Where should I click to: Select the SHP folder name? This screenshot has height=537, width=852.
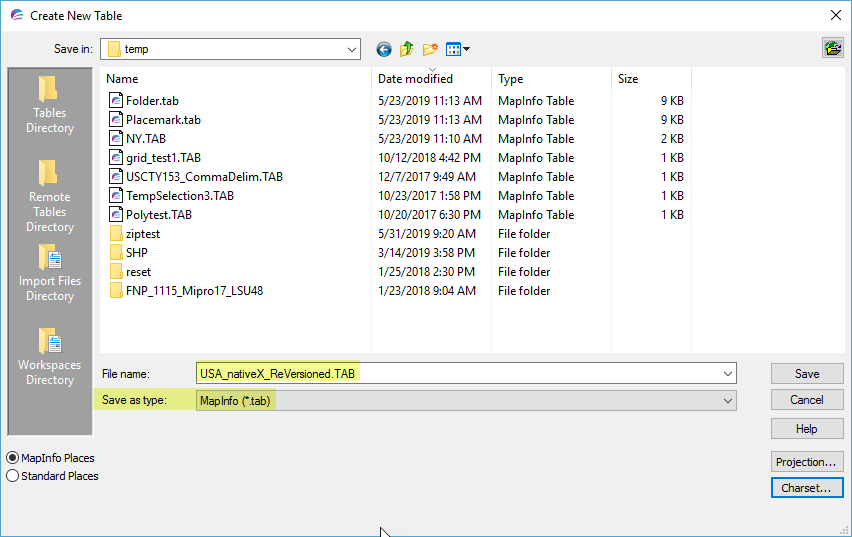136,253
